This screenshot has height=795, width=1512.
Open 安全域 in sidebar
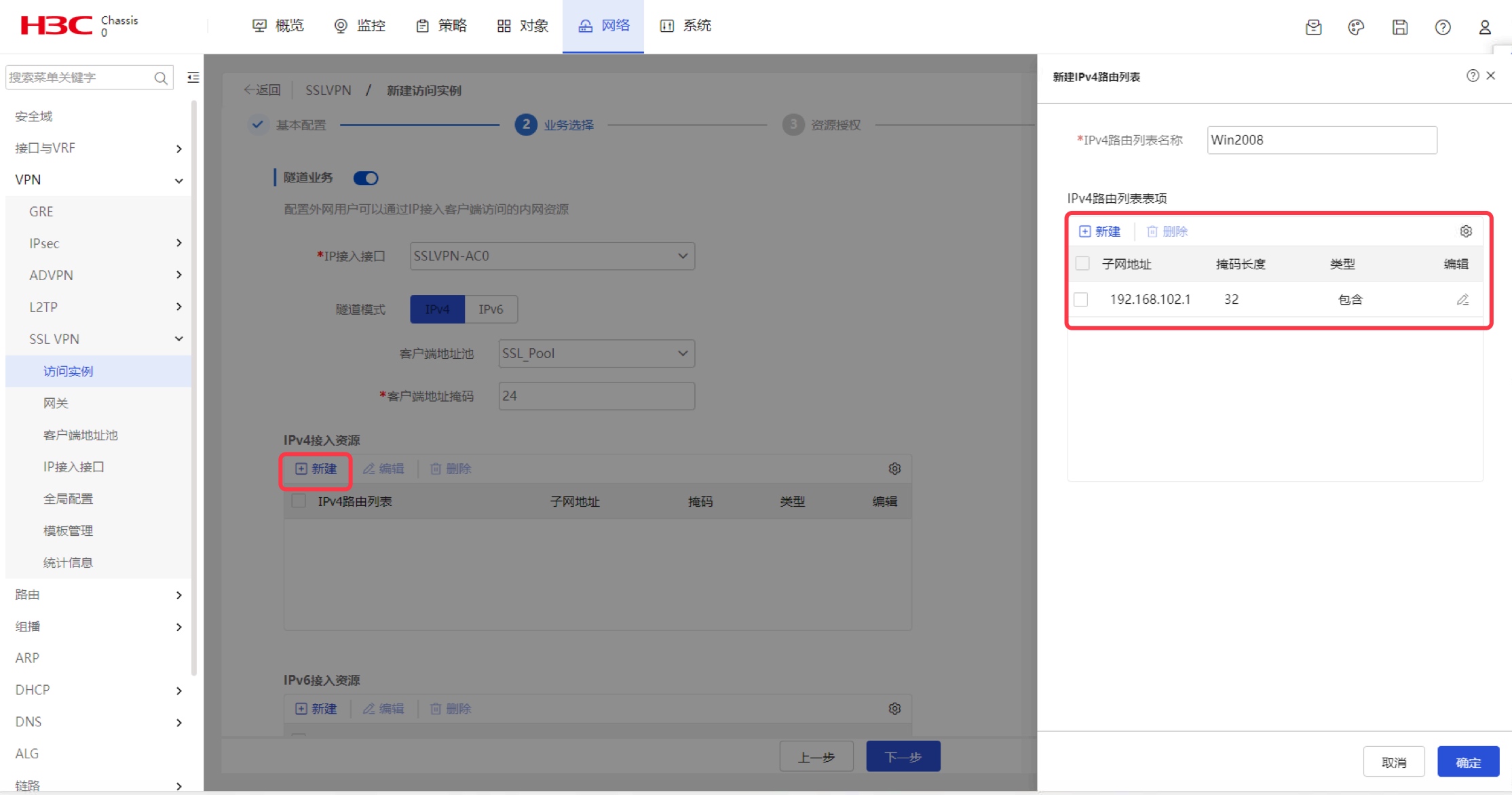pos(98,116)
